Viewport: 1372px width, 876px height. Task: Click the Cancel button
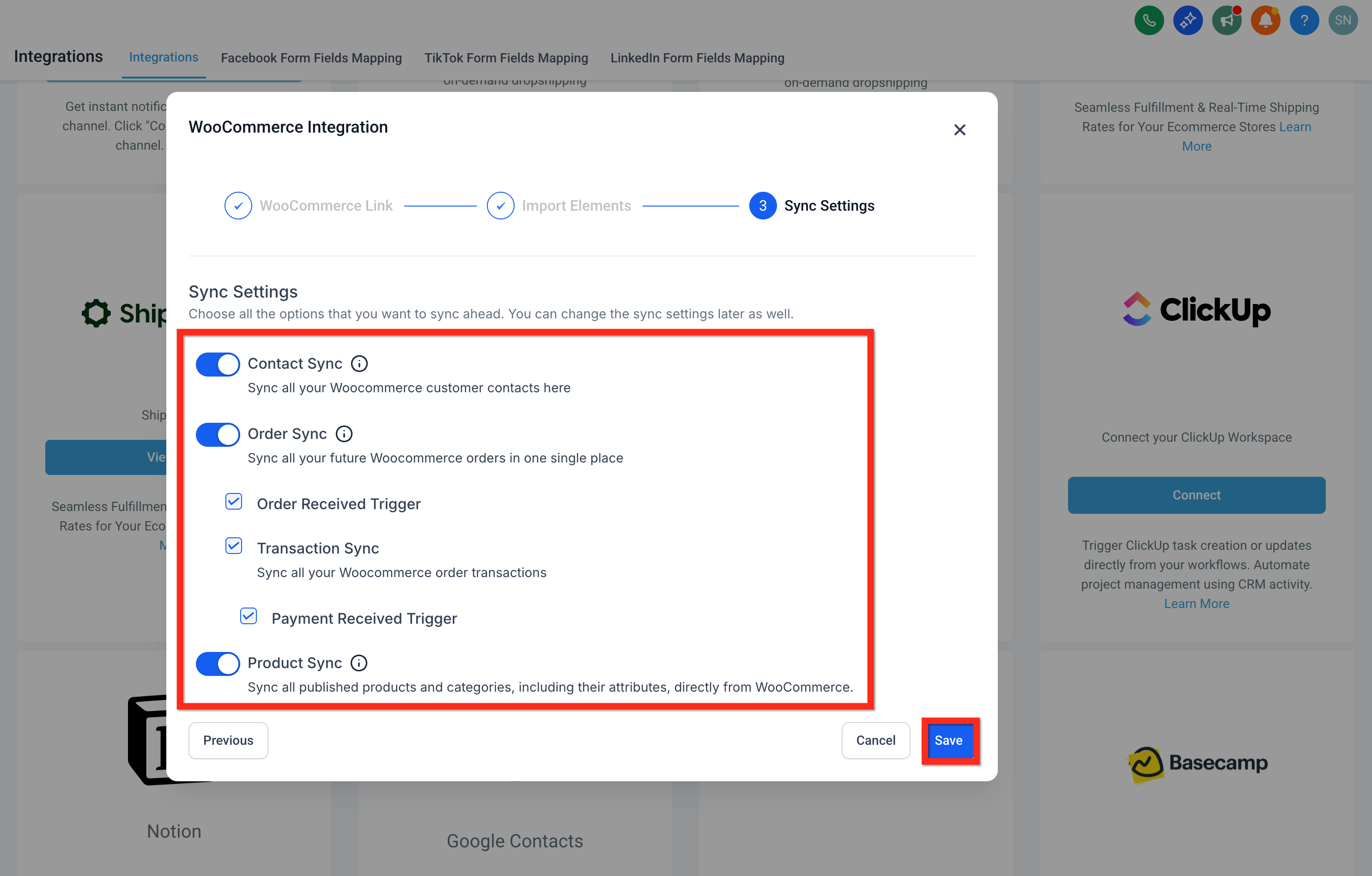(876, 740)
